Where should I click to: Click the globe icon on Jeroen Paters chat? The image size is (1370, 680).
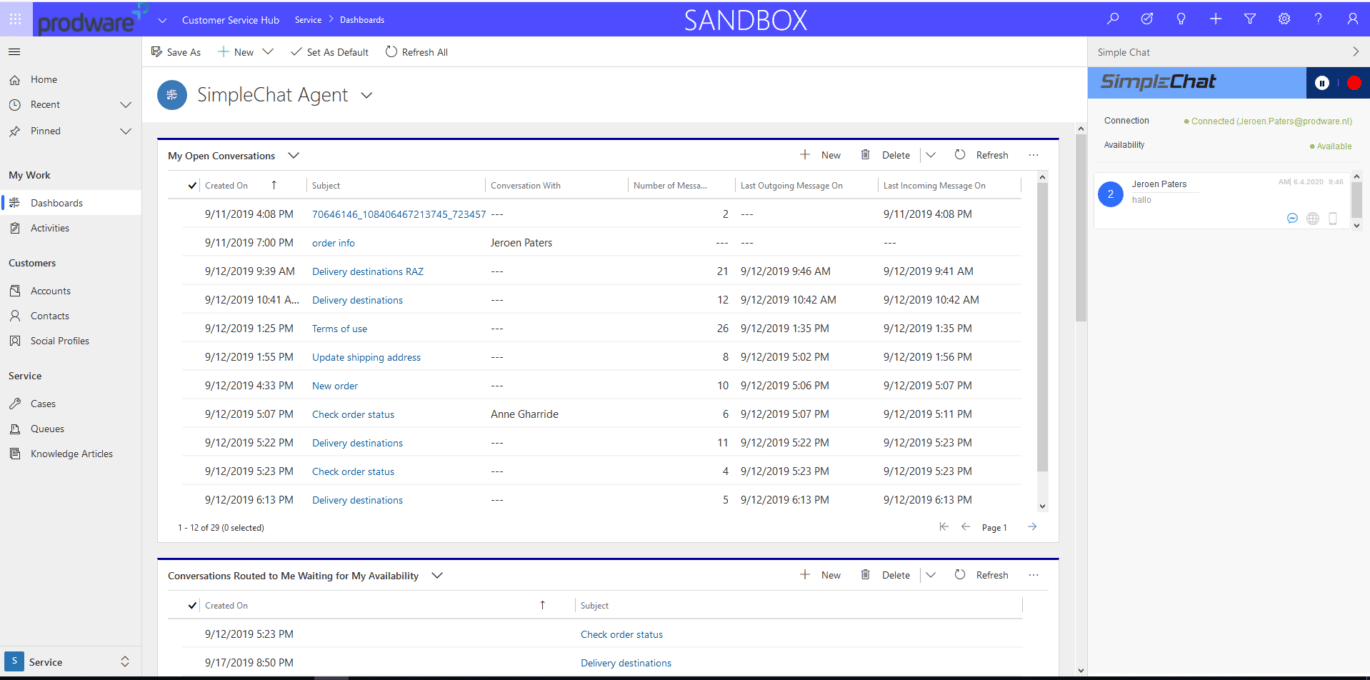click(x=1313, y=218)
